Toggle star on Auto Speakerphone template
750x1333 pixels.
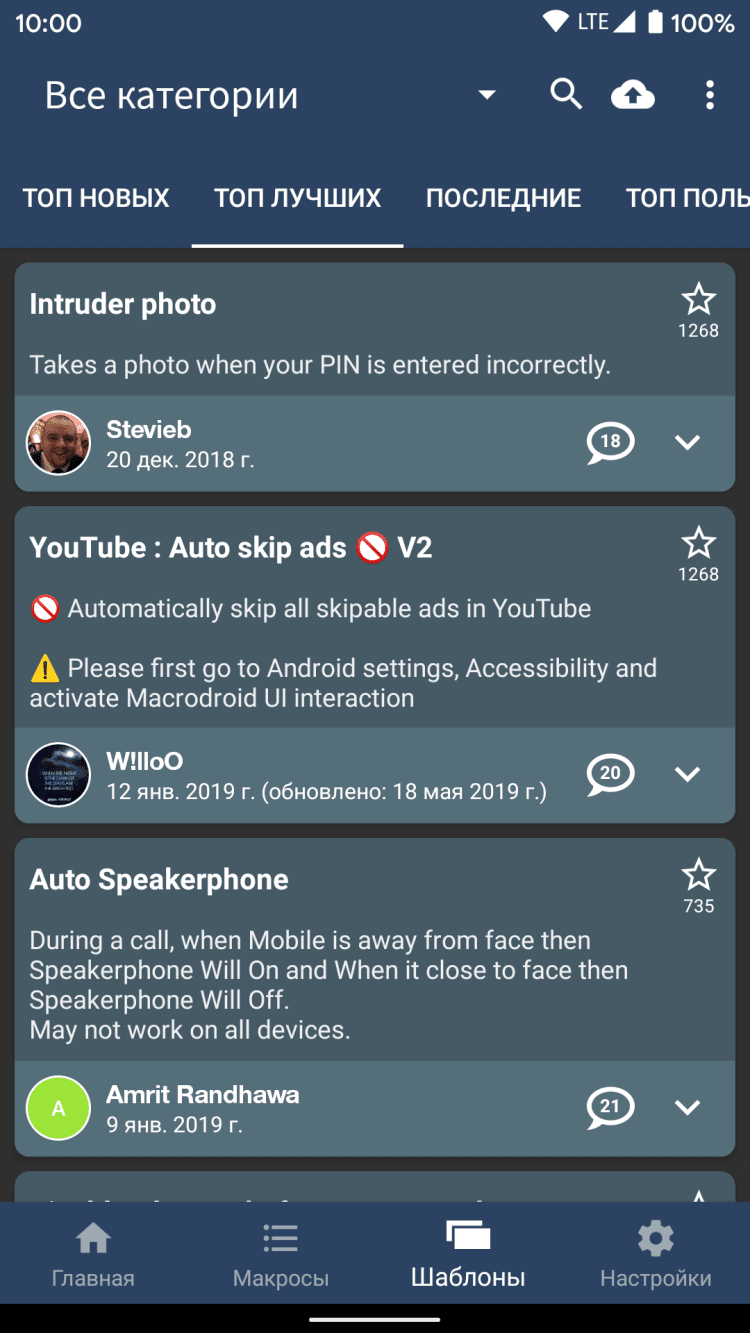click(x=698, y=876)
